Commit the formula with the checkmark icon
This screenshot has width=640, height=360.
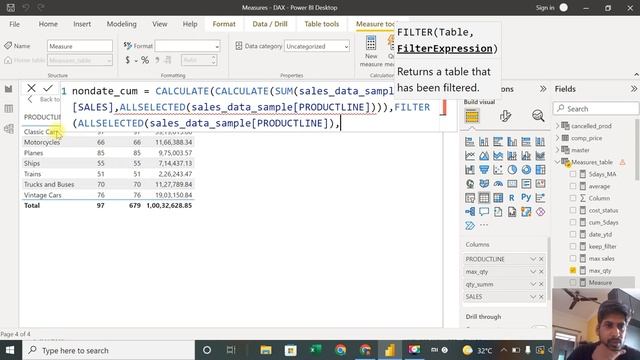pos(48,88)
